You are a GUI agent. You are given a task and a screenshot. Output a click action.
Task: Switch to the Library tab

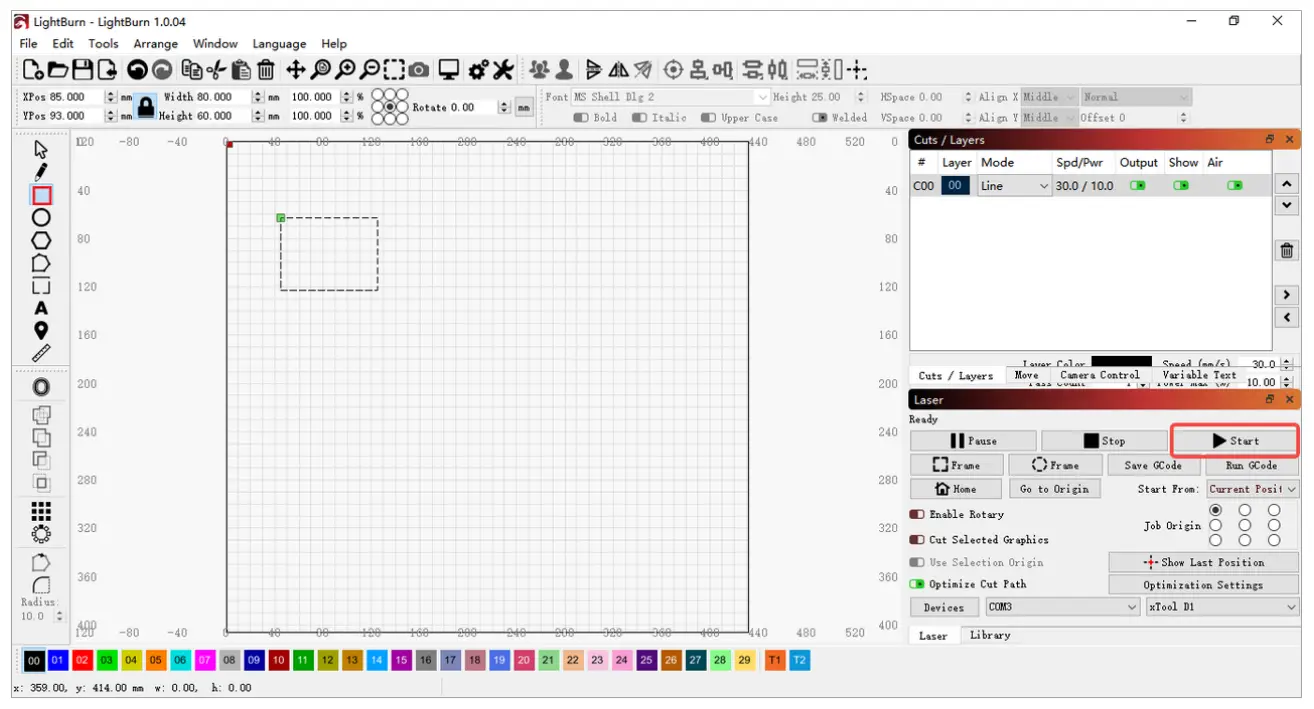point(989,635)
